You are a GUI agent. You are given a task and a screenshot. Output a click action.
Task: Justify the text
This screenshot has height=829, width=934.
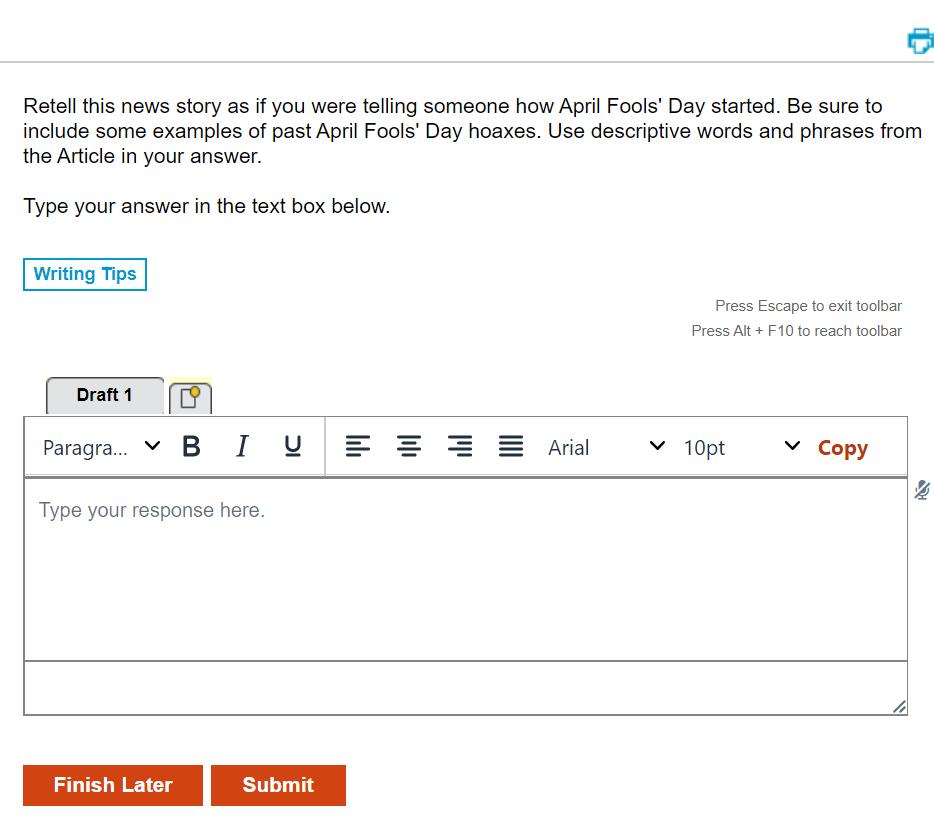point(511,447)
